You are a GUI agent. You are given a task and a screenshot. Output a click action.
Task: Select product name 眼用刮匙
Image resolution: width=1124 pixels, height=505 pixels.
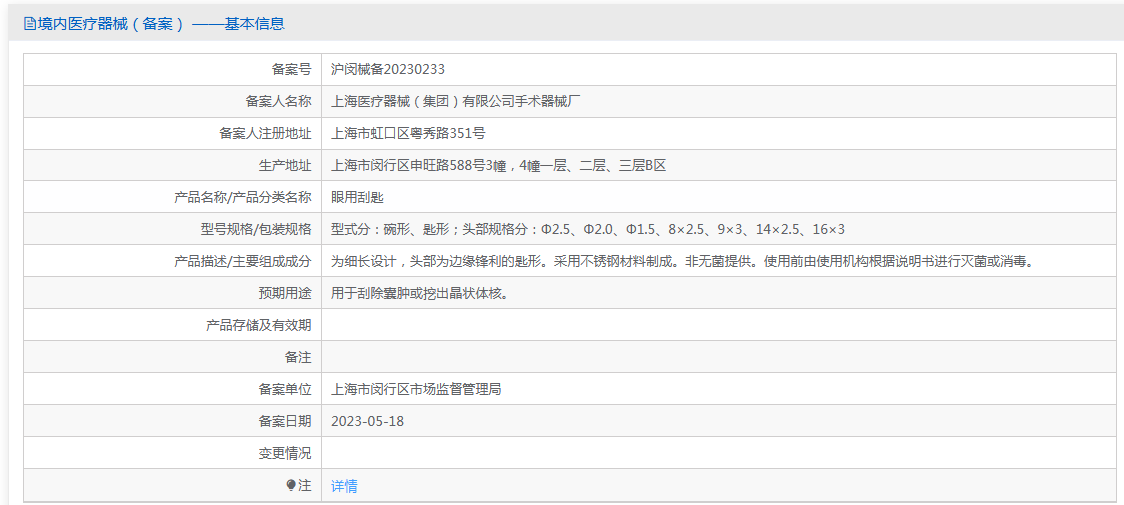(x=358, y=197)
